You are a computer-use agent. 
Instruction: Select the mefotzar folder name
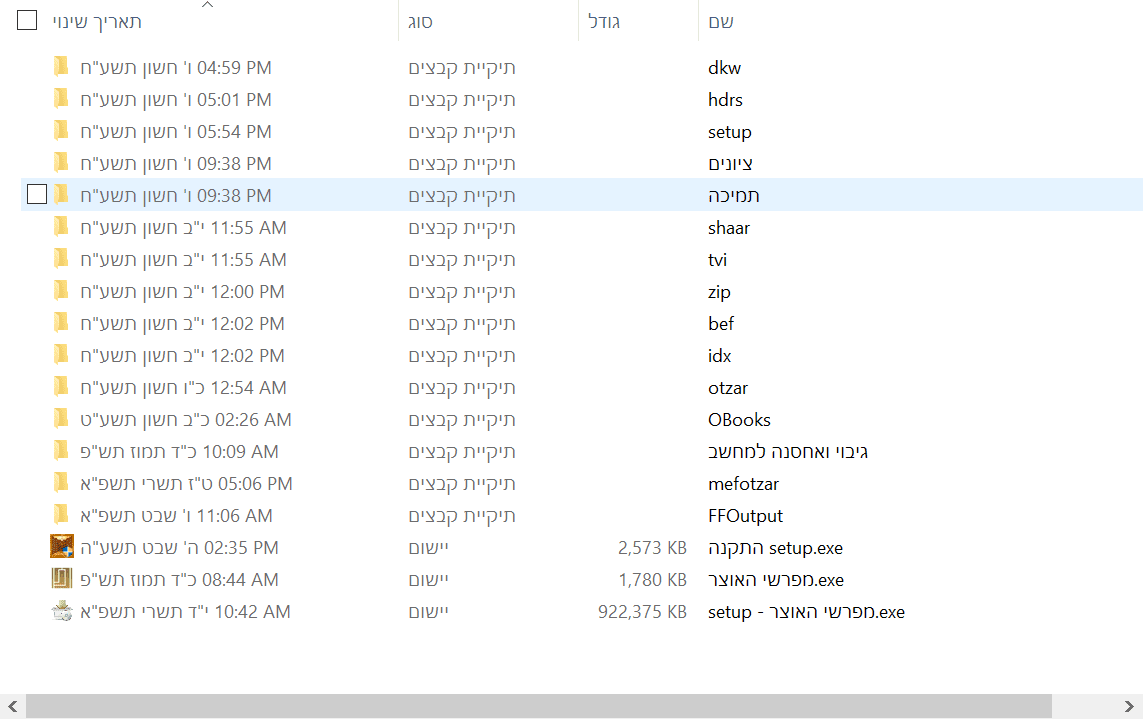click(x=744, y=484)
